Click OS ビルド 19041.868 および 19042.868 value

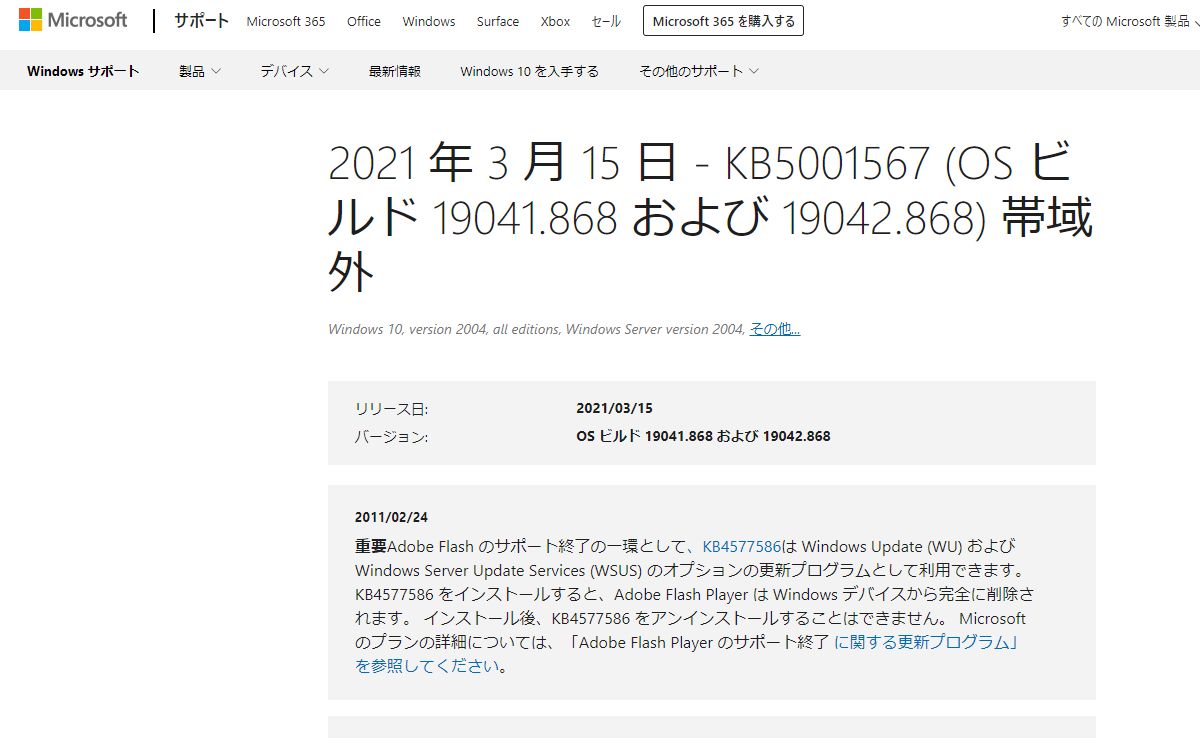click(703, 436)
